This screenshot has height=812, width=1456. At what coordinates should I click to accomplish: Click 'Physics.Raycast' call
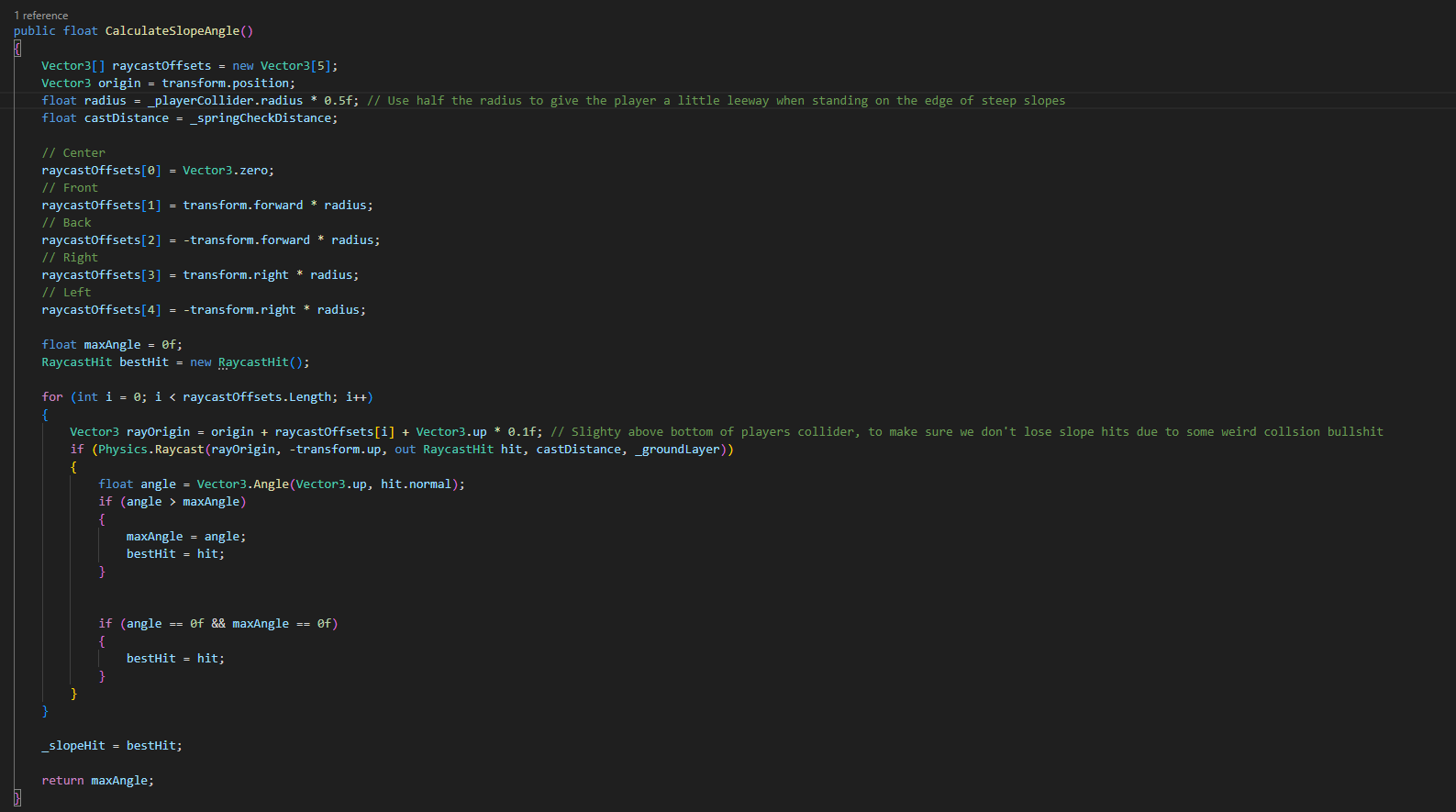[x=151, y=450]
